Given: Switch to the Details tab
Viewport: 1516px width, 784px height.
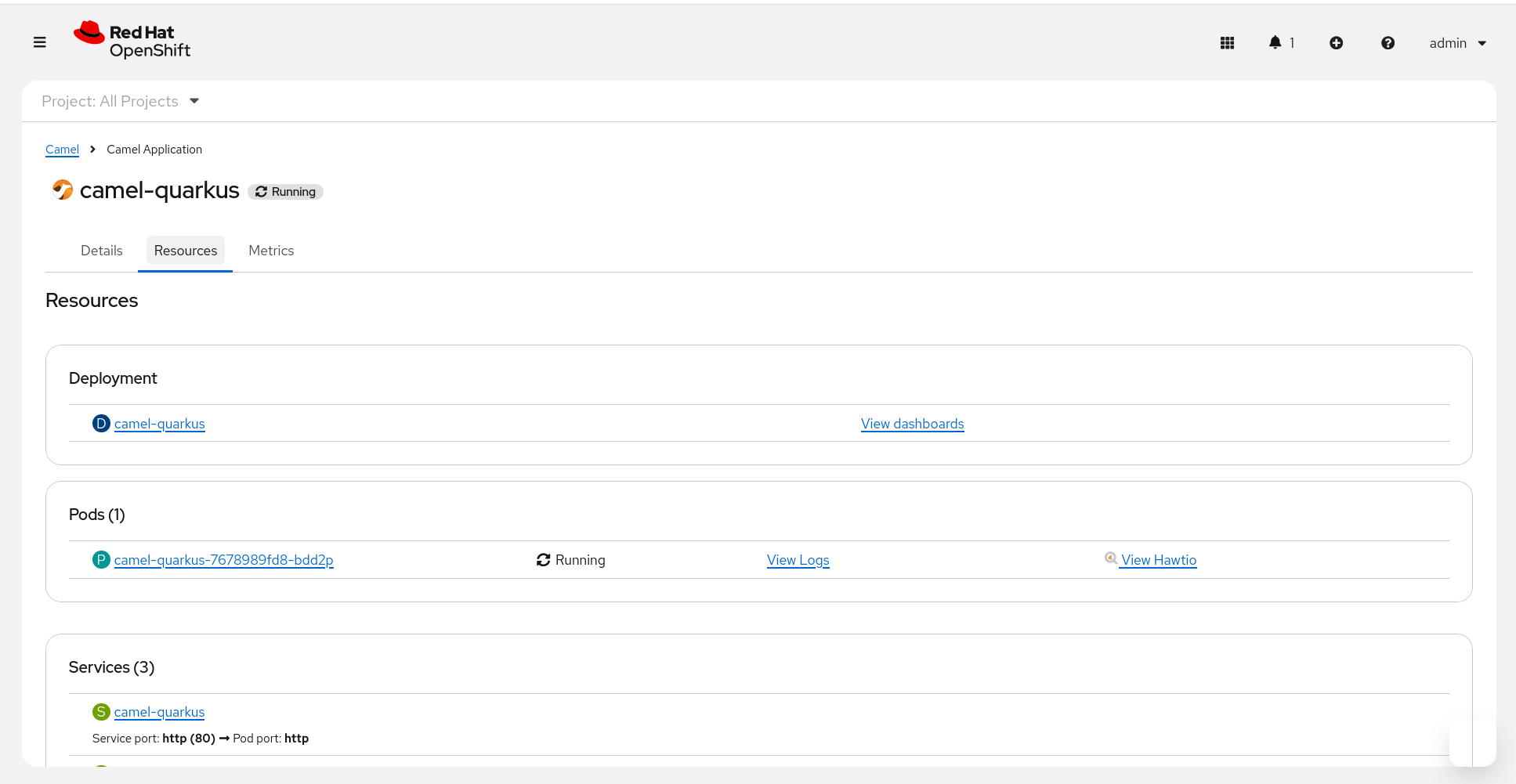Looking at the screenshot, I should pos(102,251).
